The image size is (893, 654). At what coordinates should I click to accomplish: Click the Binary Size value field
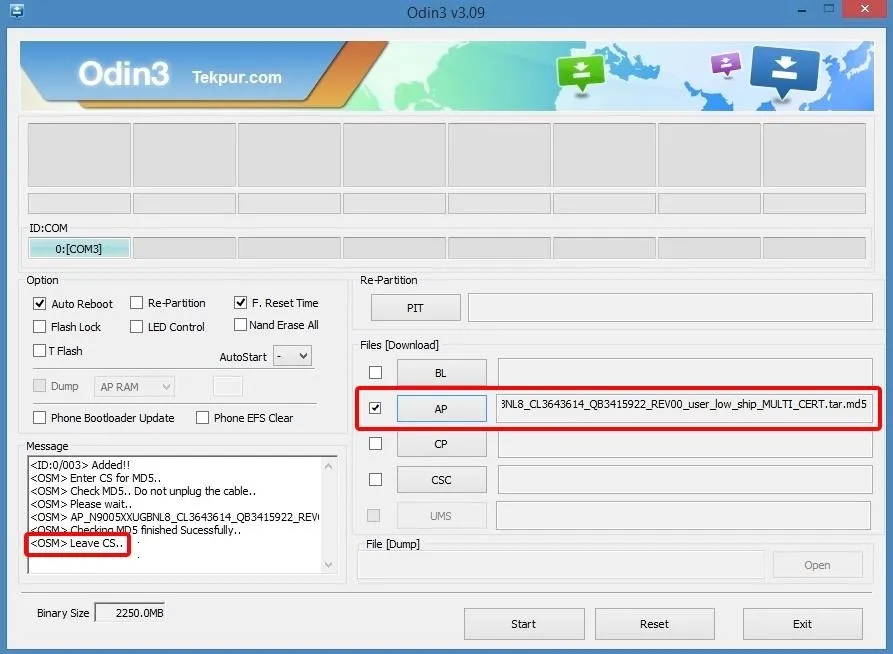(x=130, y=613)
